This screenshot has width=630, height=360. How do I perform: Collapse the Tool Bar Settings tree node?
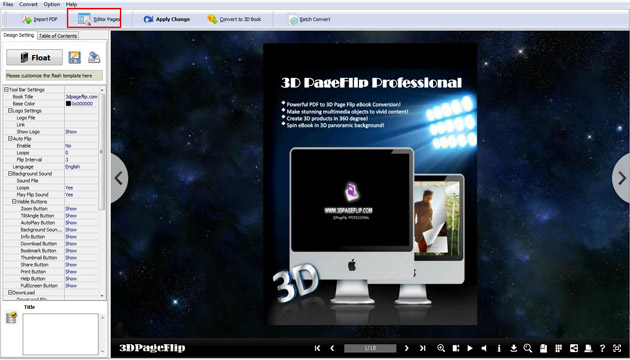coord(6,90)
